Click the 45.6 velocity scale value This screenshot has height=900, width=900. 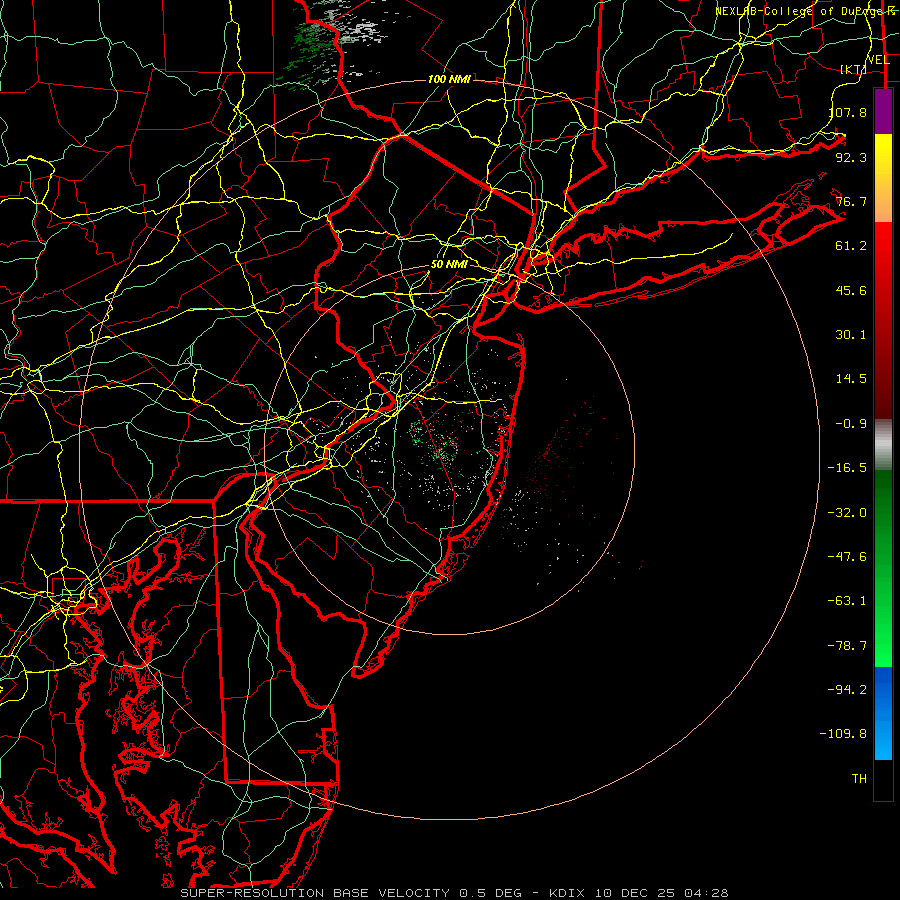pos(851,290)
